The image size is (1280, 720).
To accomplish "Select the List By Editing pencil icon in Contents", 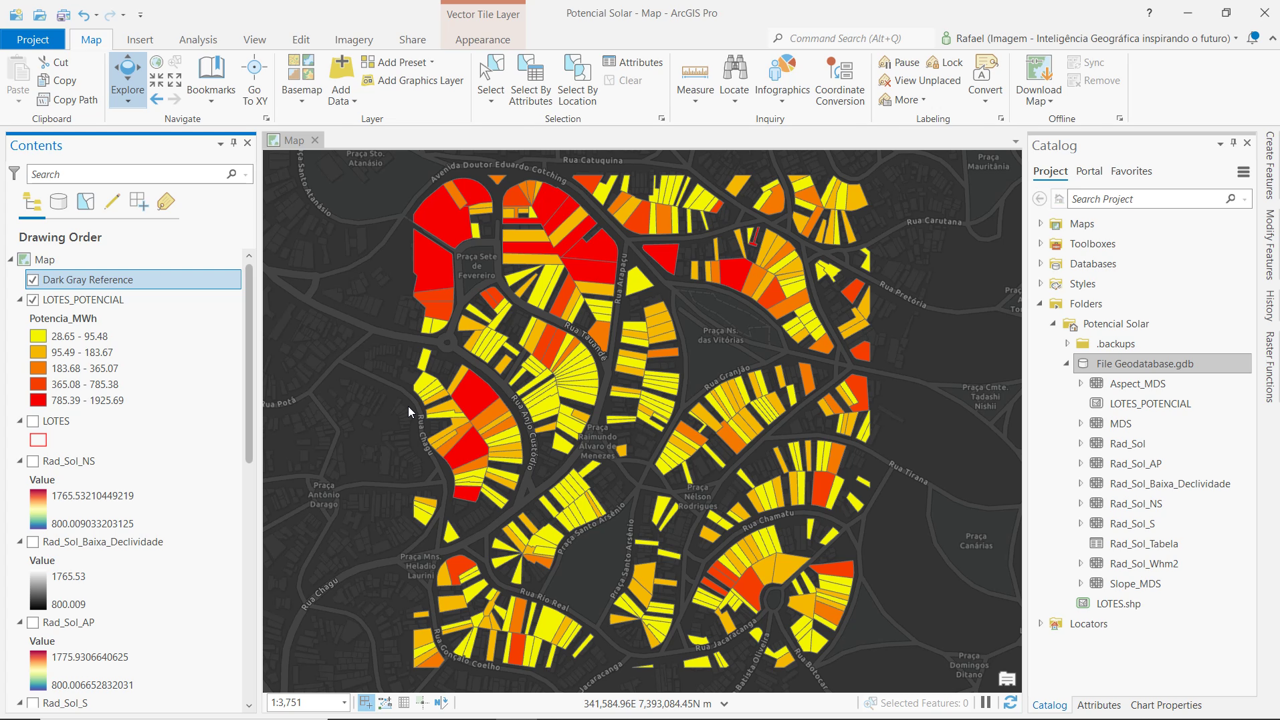I will pos(112,202).
